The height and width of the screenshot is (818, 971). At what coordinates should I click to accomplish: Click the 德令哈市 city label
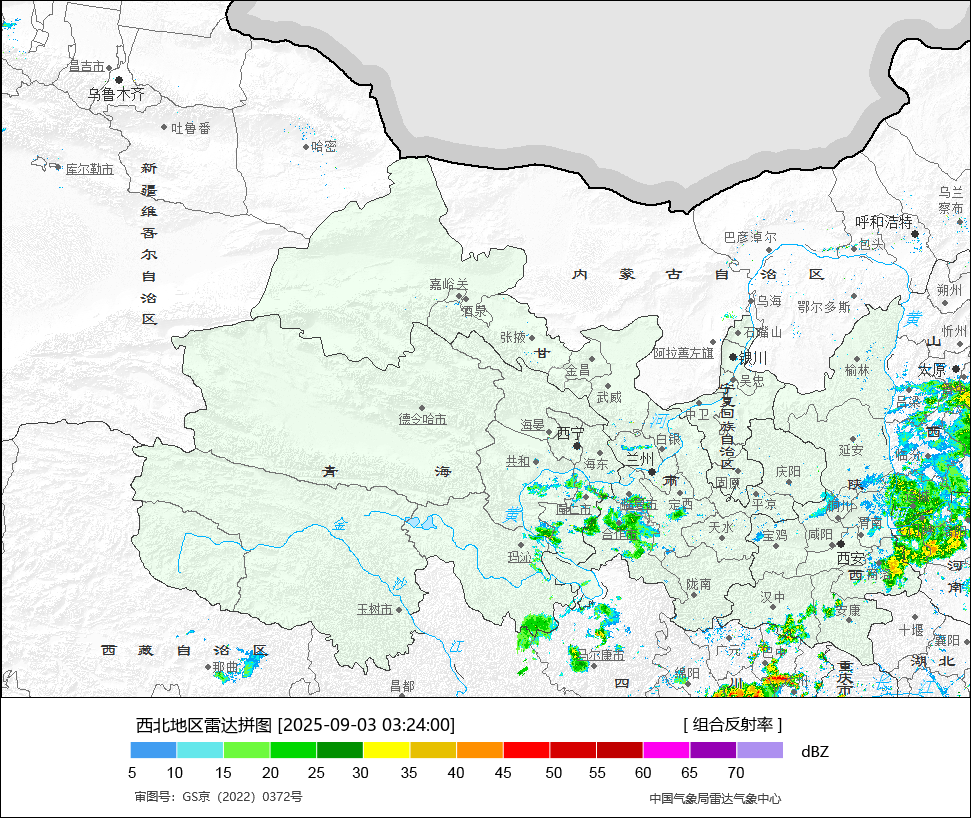pos(422,419)
